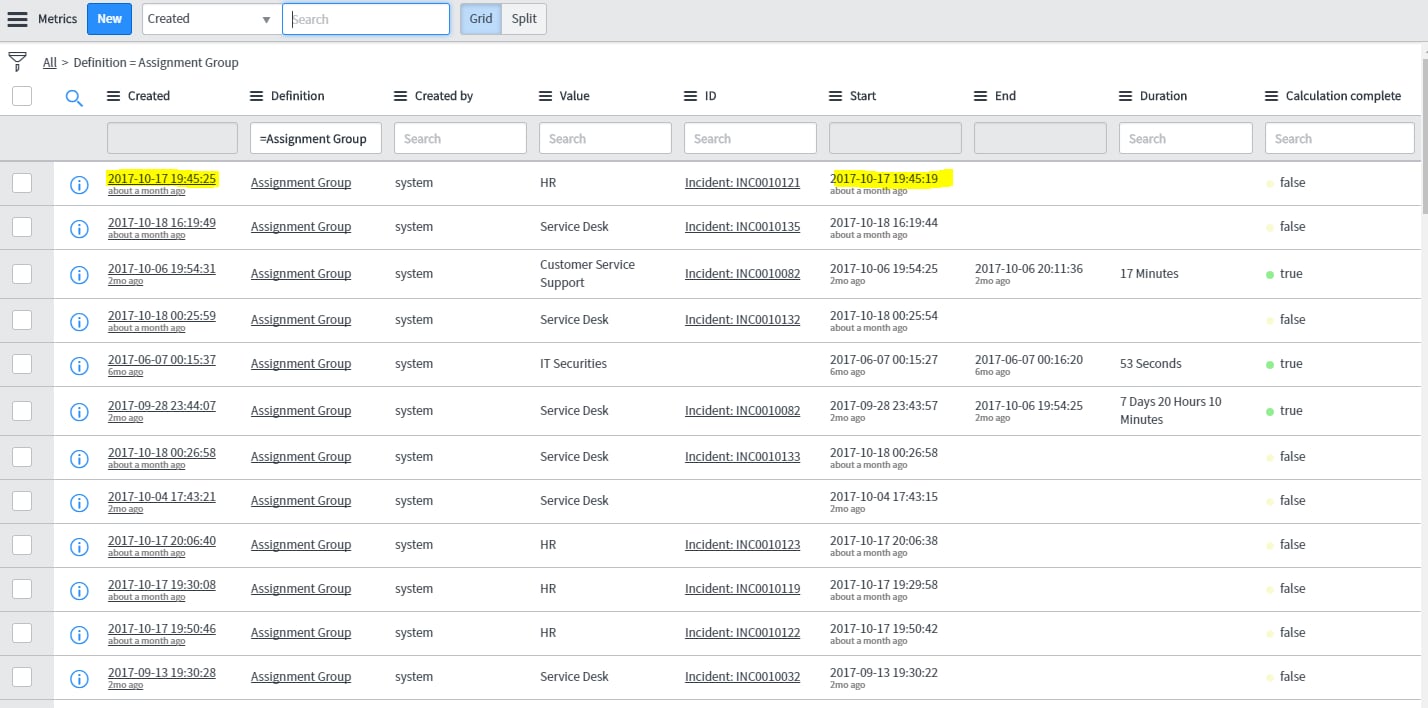Image resolution: width=1428 pixels, height=708 pixels.
Task: Open Created by column options icon
Action: pyautogui.click(x=401, y=96)
